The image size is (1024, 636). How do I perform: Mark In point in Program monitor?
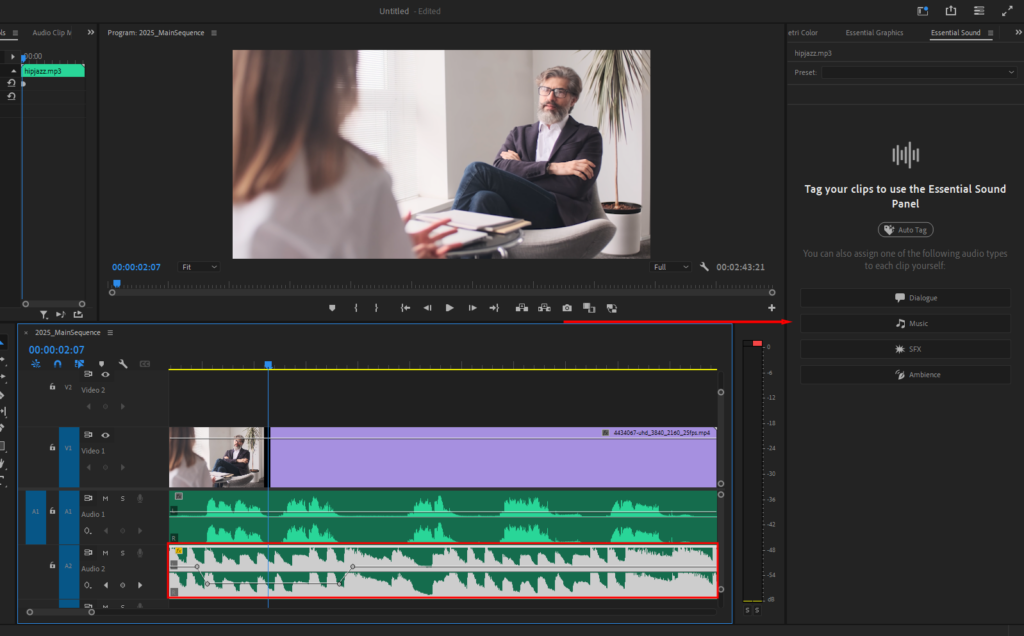pyautogui.click(x=356, y=308)
